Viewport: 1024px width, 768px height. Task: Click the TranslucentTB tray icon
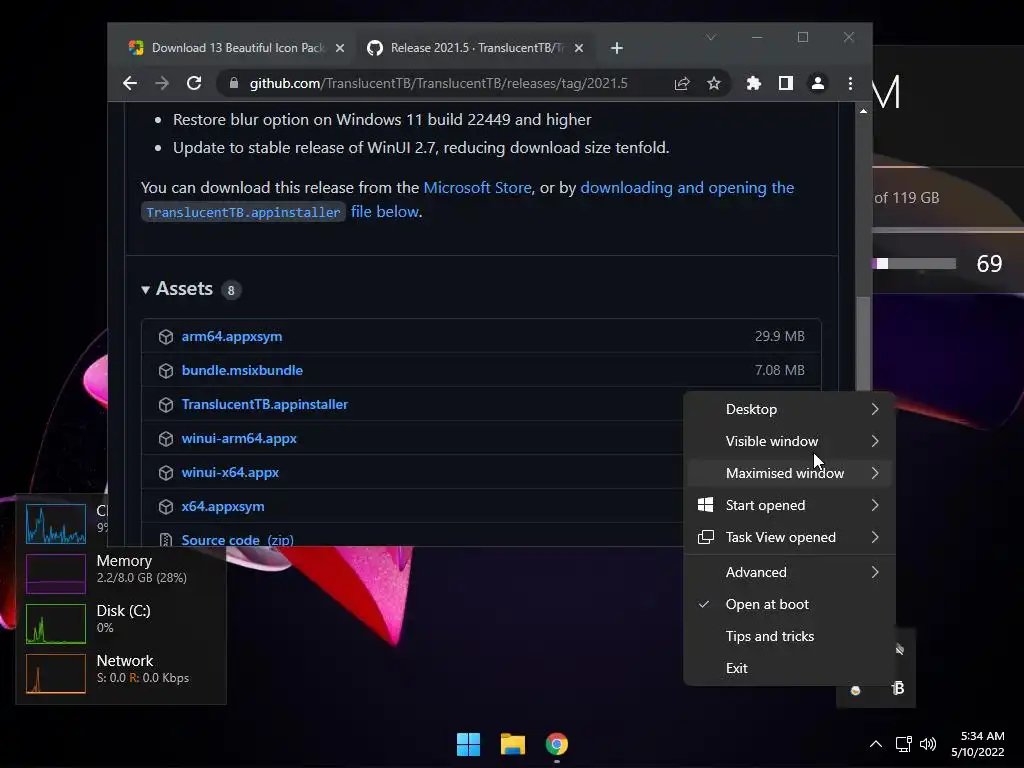coord(898,688)
